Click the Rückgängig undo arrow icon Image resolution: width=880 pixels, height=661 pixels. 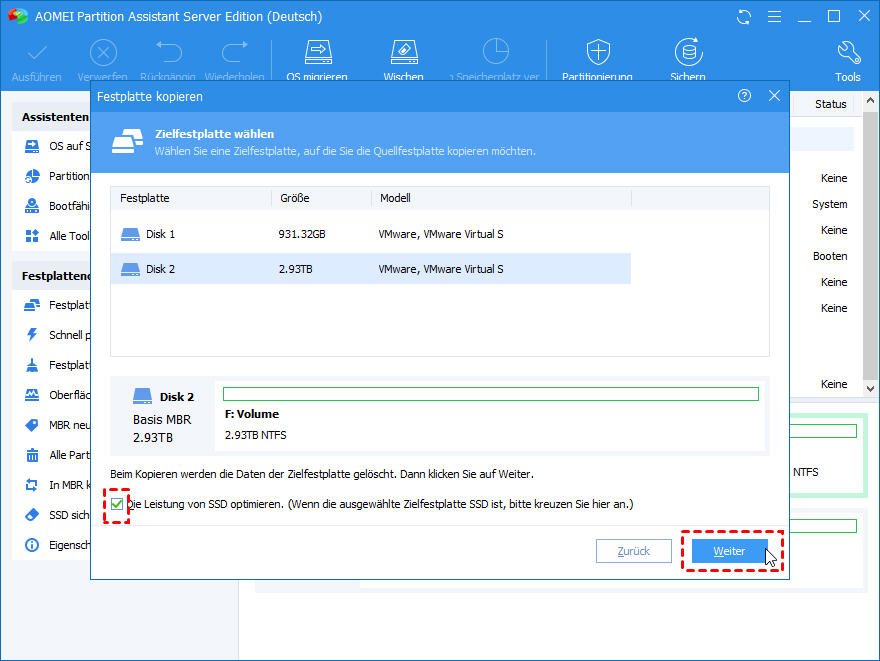click(x=168, y=52)
